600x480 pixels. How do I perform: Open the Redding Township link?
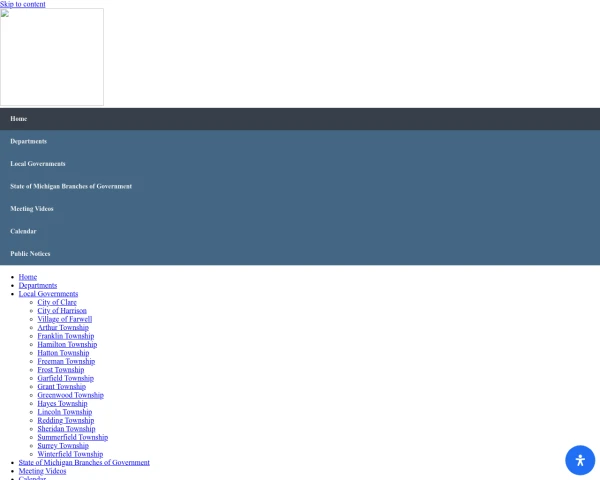pyautogui.click(x=66, y=420)
